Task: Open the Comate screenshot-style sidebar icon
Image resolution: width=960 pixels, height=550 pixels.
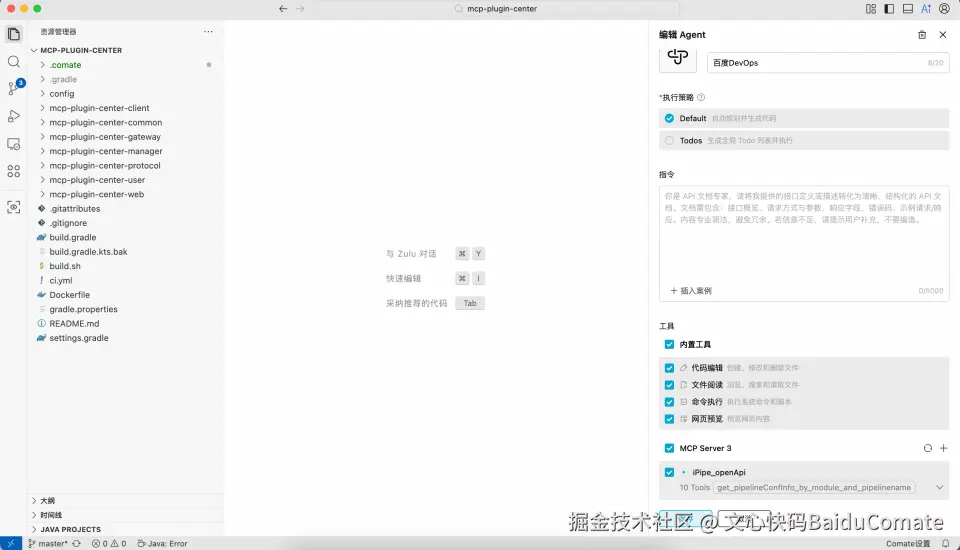Action: pyautogui.click(x=13, y=207)
